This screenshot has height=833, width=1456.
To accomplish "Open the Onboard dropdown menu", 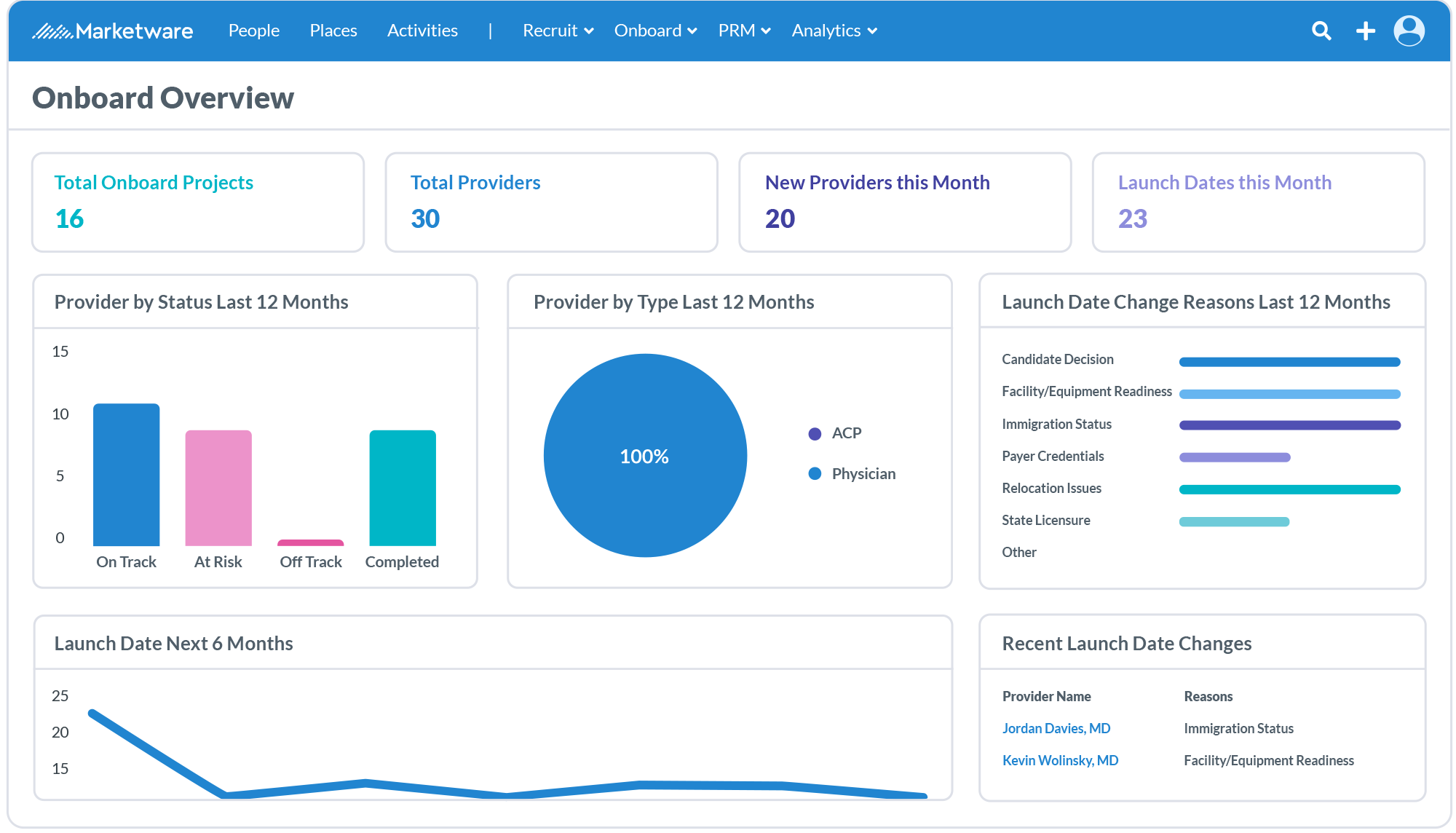I will [x=654, y=31].
